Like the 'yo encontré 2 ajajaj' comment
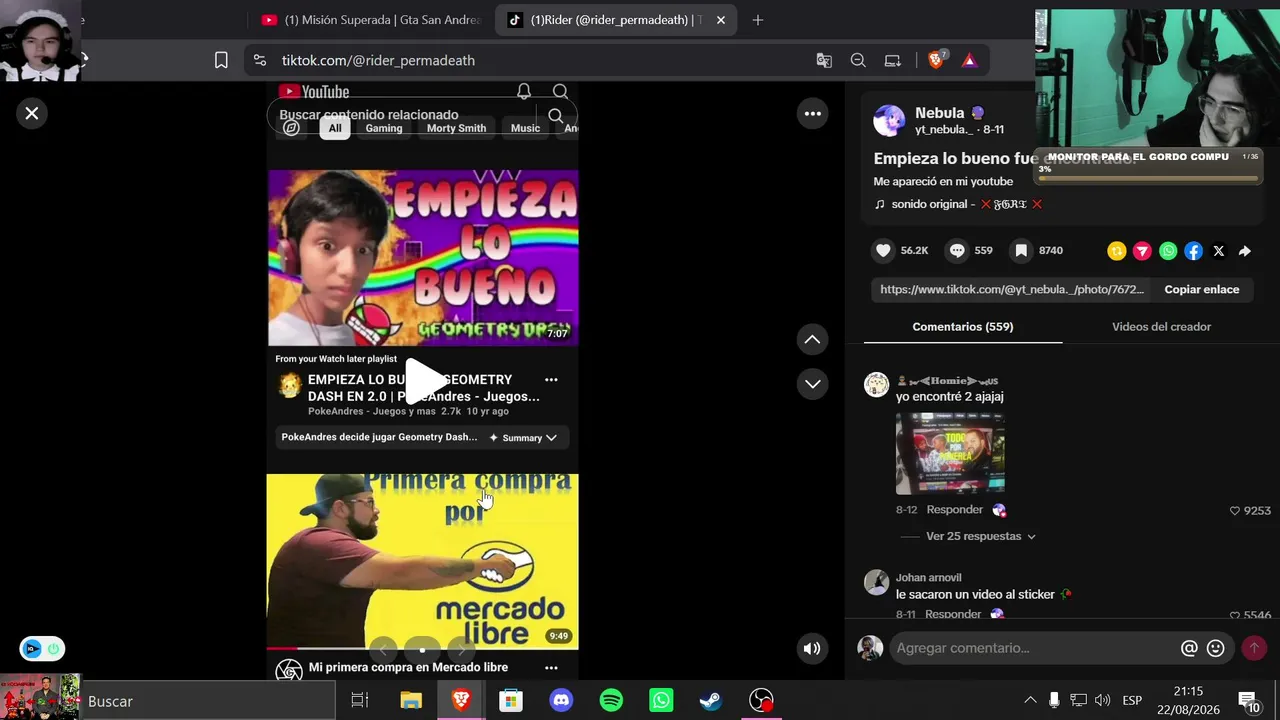 pyautogui.click(x=1235, y=510)
